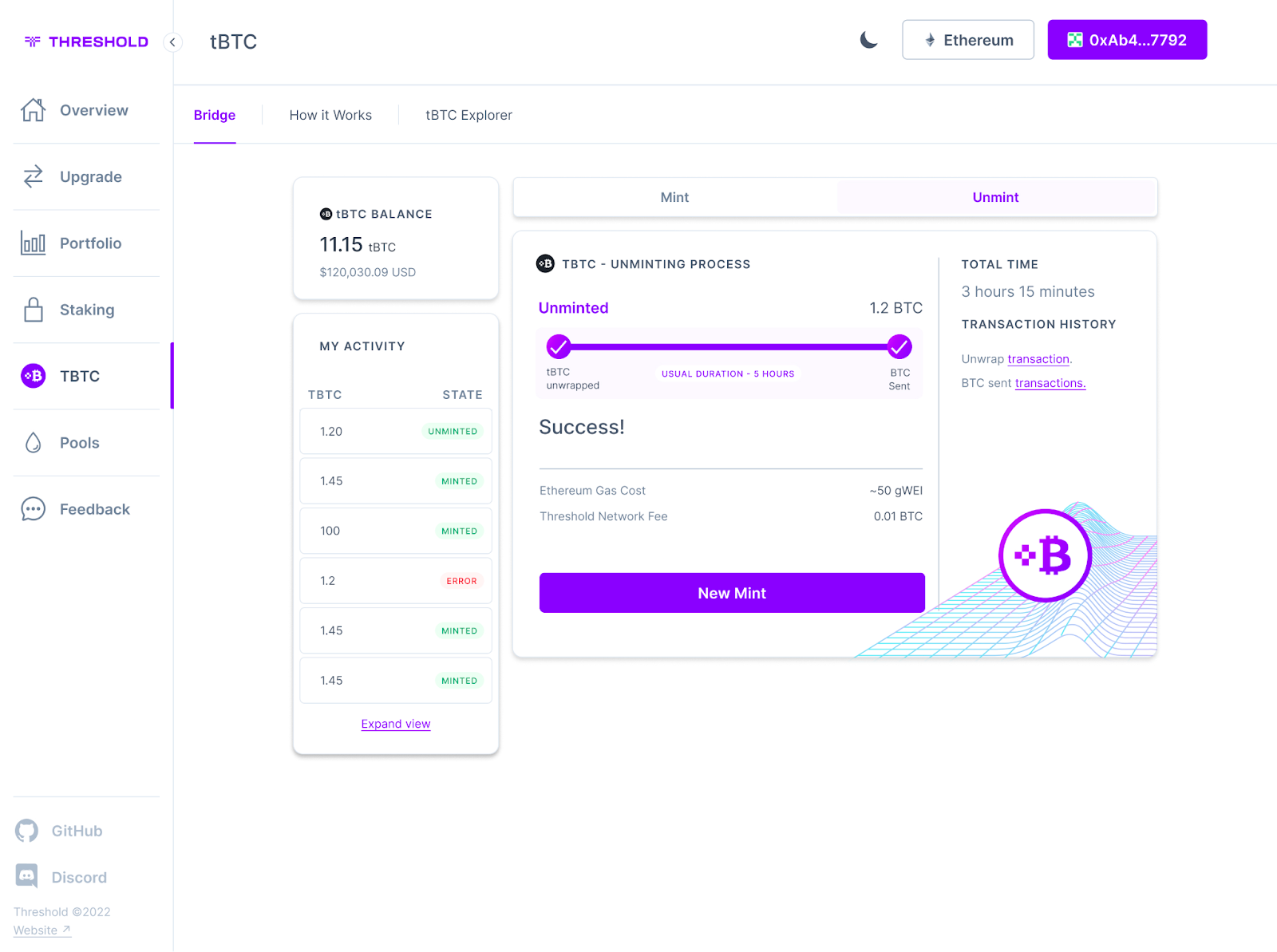This screenshot has height=952, width=1277.
Task: Click the Feedback chat bubble icon
Action: (33, 509)
